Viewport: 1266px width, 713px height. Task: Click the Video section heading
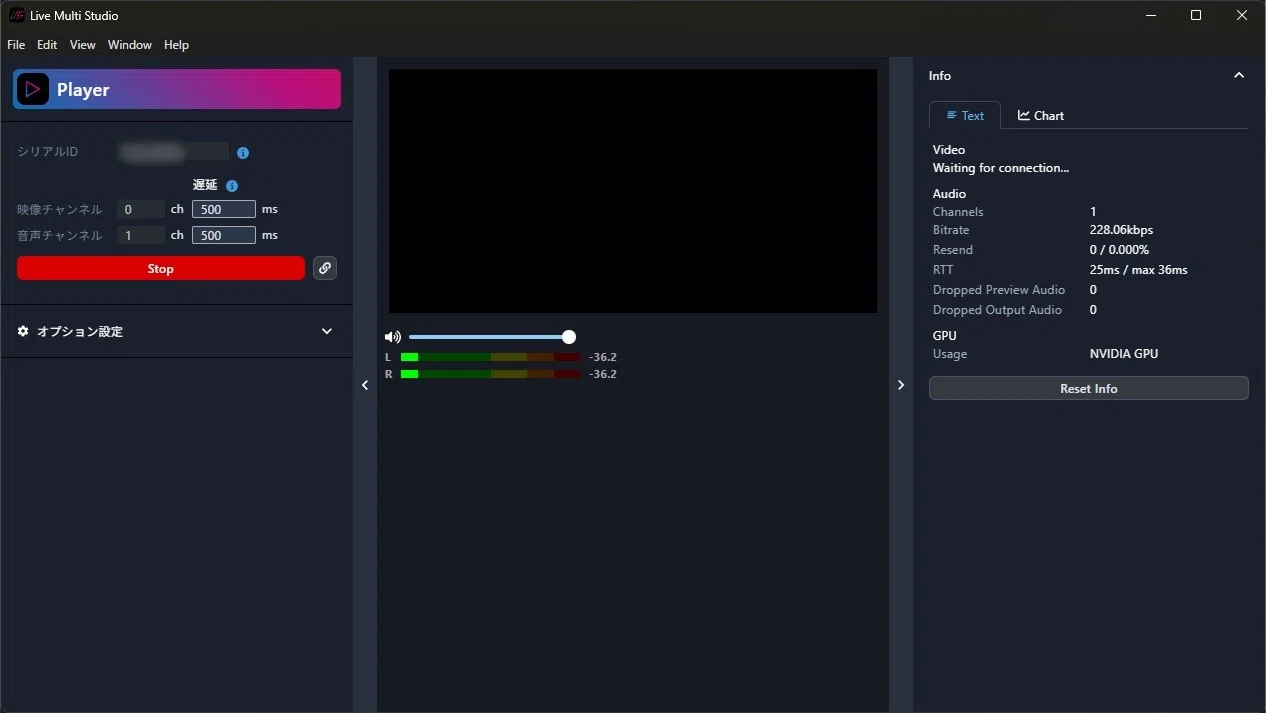[949, 150]
